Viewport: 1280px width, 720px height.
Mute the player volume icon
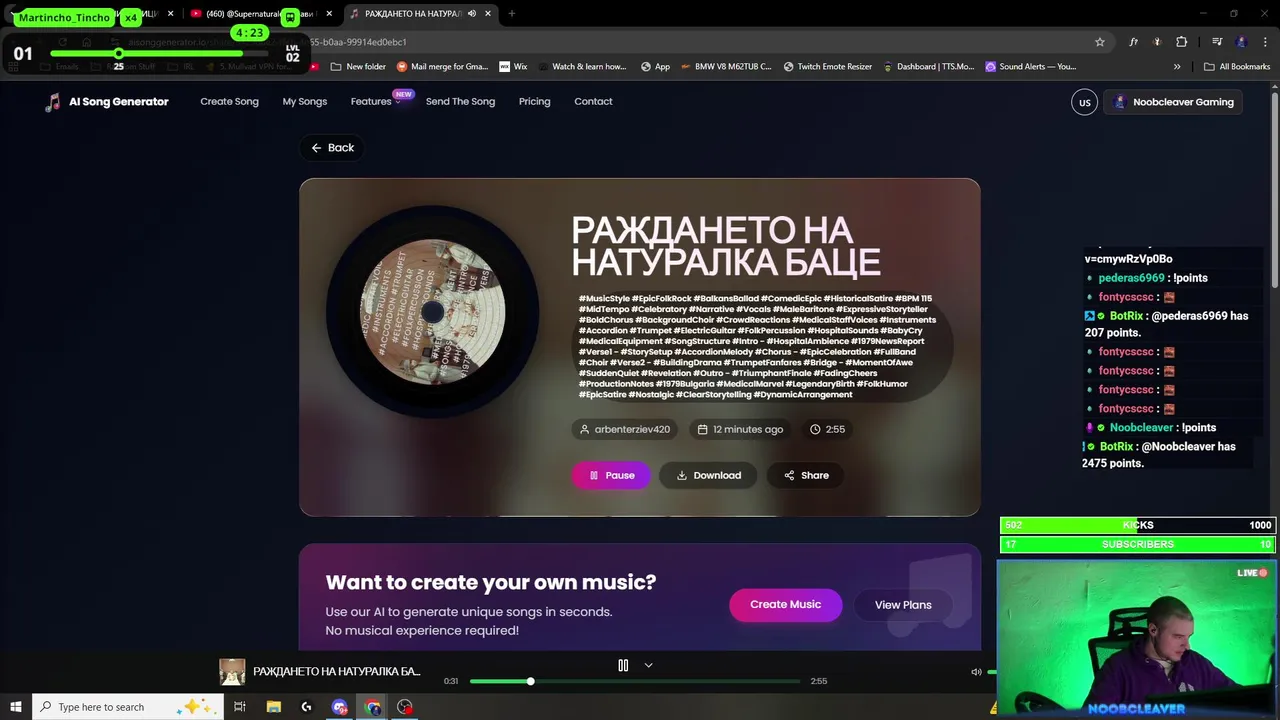click(x=976, y=672)
